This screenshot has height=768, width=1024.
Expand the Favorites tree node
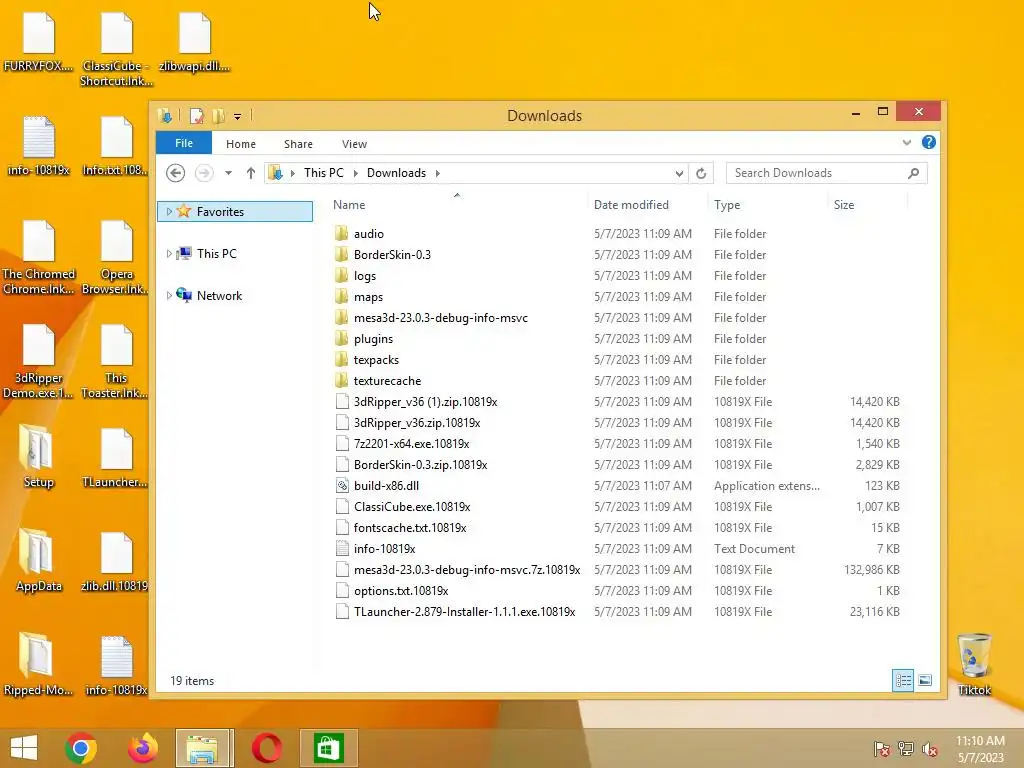pos(169,212)
